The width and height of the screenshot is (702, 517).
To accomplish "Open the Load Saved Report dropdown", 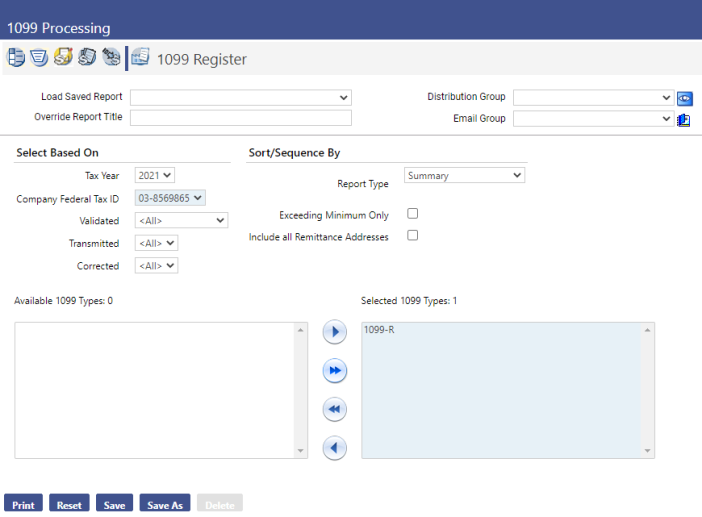I will [x=240, y=98].
